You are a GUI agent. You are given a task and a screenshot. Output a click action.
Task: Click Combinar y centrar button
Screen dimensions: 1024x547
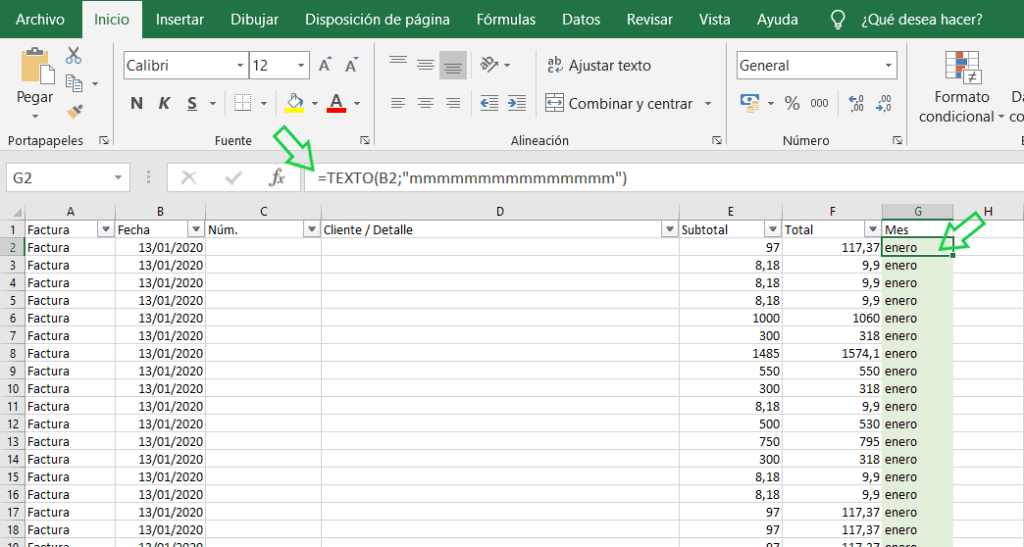(619, 103)
